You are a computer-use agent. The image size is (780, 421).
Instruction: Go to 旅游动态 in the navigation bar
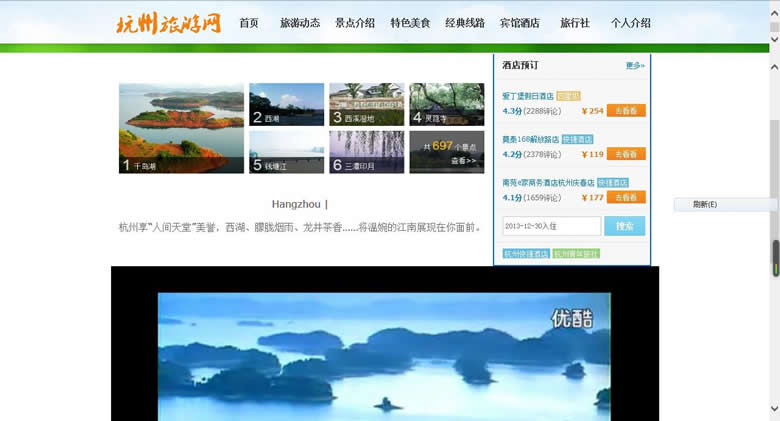[300, 23]
